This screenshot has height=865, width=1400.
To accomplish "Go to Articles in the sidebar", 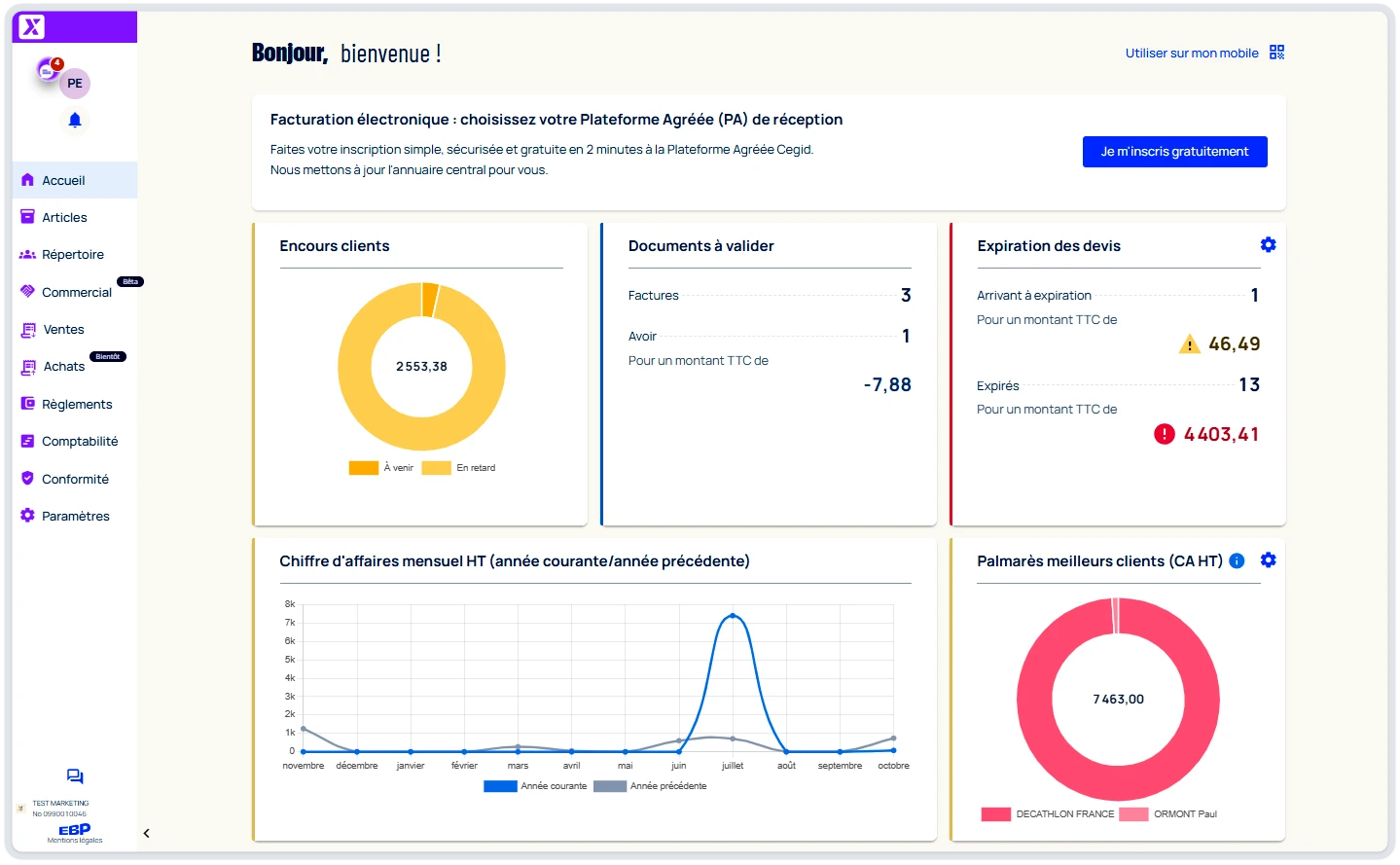I will [x=64, y=218].
